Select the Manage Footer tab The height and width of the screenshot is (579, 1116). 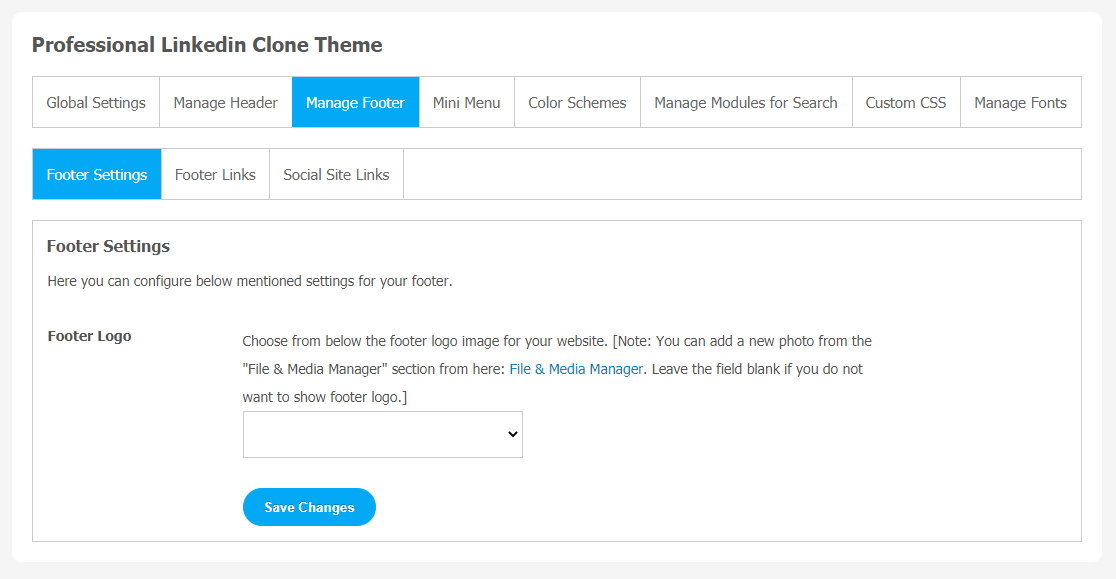point(355,102)
